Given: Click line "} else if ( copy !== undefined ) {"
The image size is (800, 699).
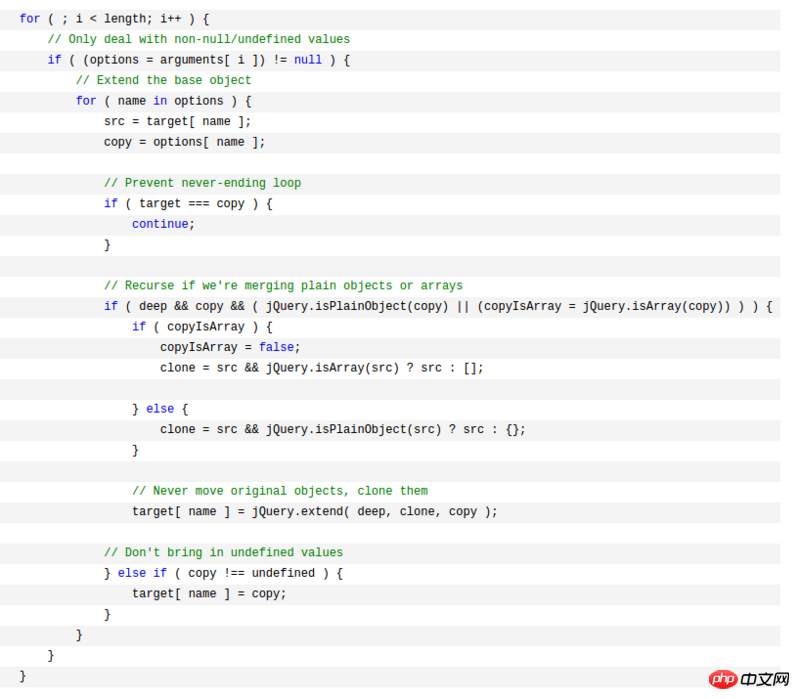Looking at the screenshot, I should [x=223, y=573].
